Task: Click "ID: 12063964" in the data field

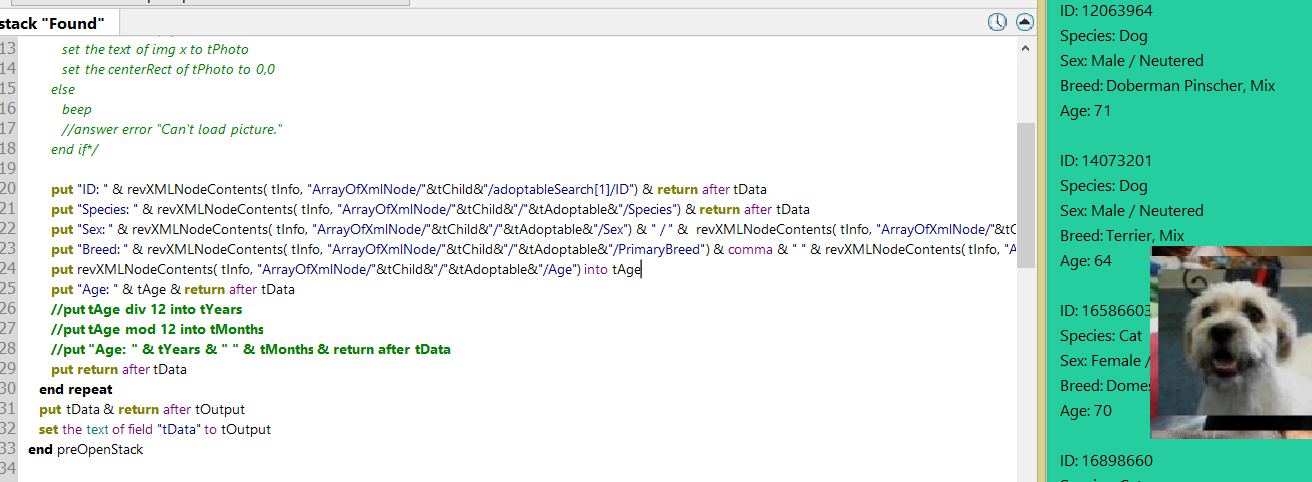Action: tap(1106, 11)
